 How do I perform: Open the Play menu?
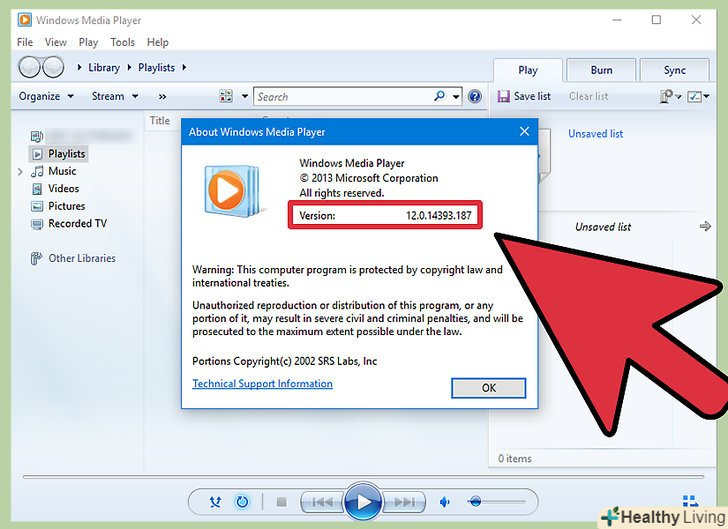click(x=88, y=42)
